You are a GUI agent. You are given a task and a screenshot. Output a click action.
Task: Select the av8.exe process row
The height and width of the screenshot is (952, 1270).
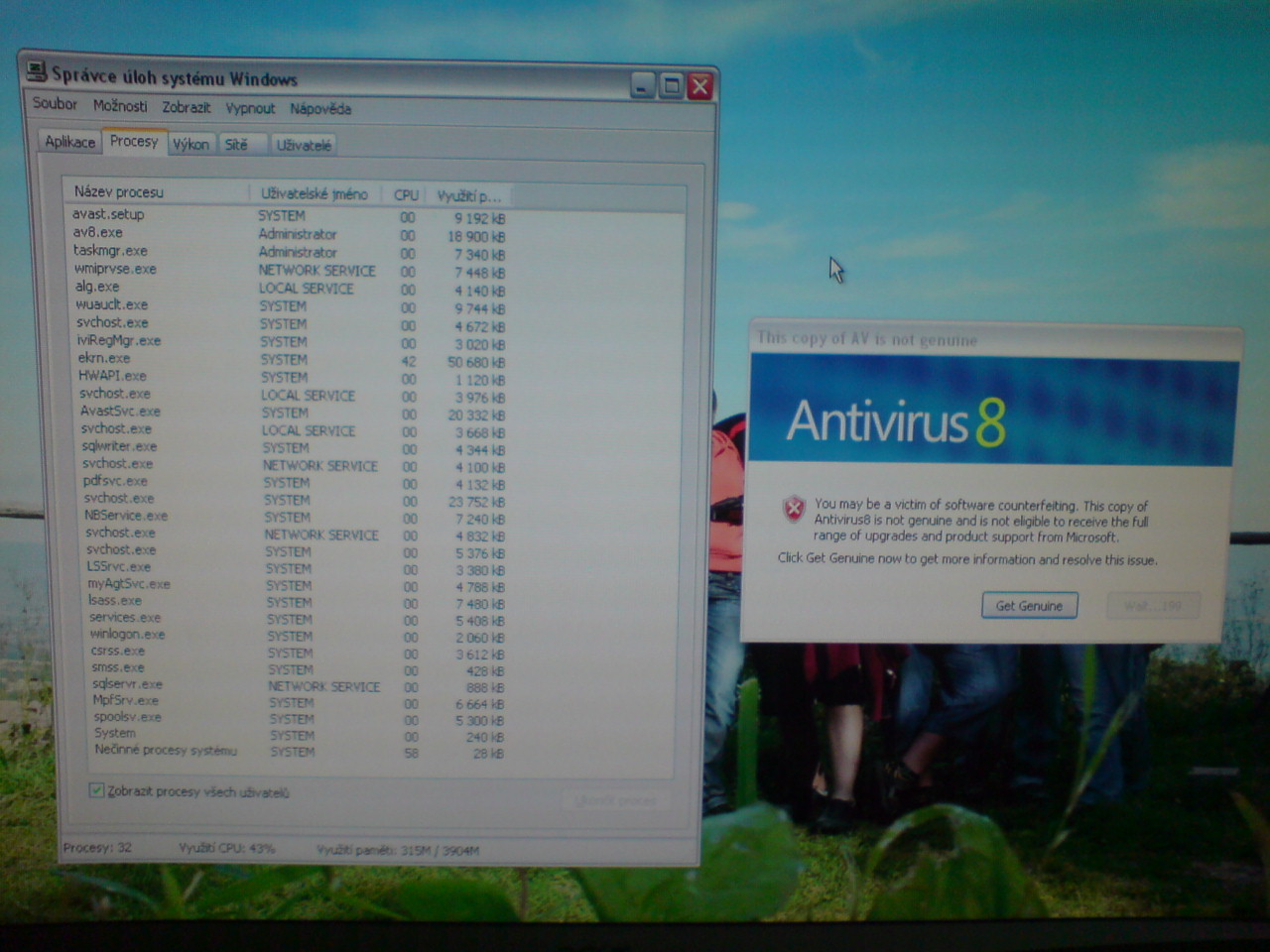click(97, 232)
